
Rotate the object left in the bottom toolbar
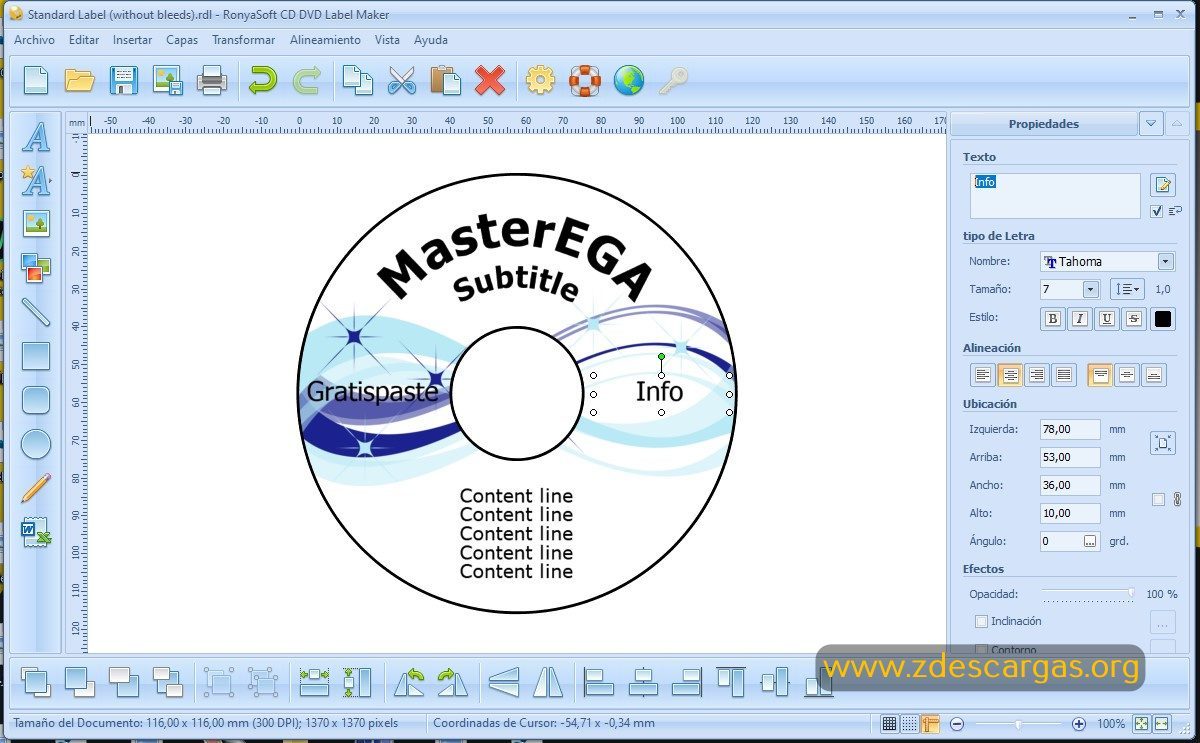(x=409, y=682)
